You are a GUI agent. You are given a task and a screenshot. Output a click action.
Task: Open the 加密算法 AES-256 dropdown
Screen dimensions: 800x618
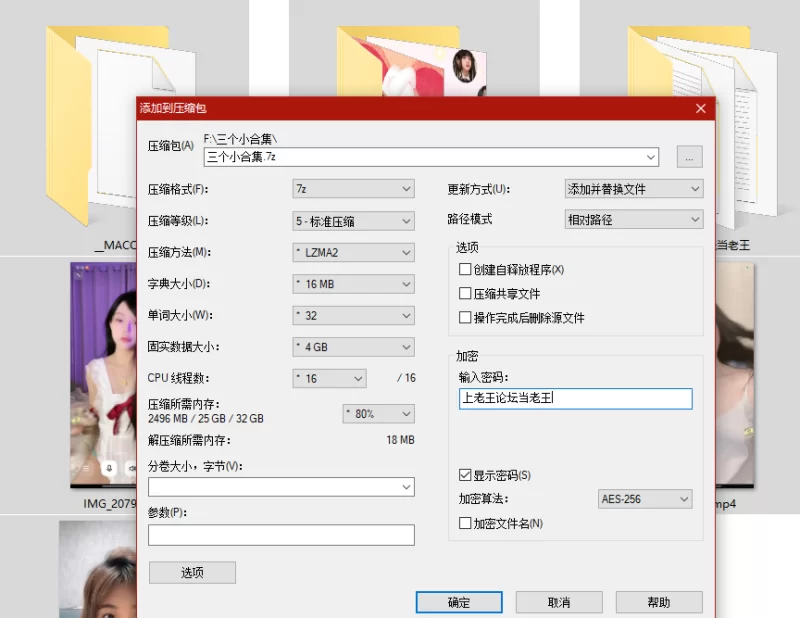[645, 499]
